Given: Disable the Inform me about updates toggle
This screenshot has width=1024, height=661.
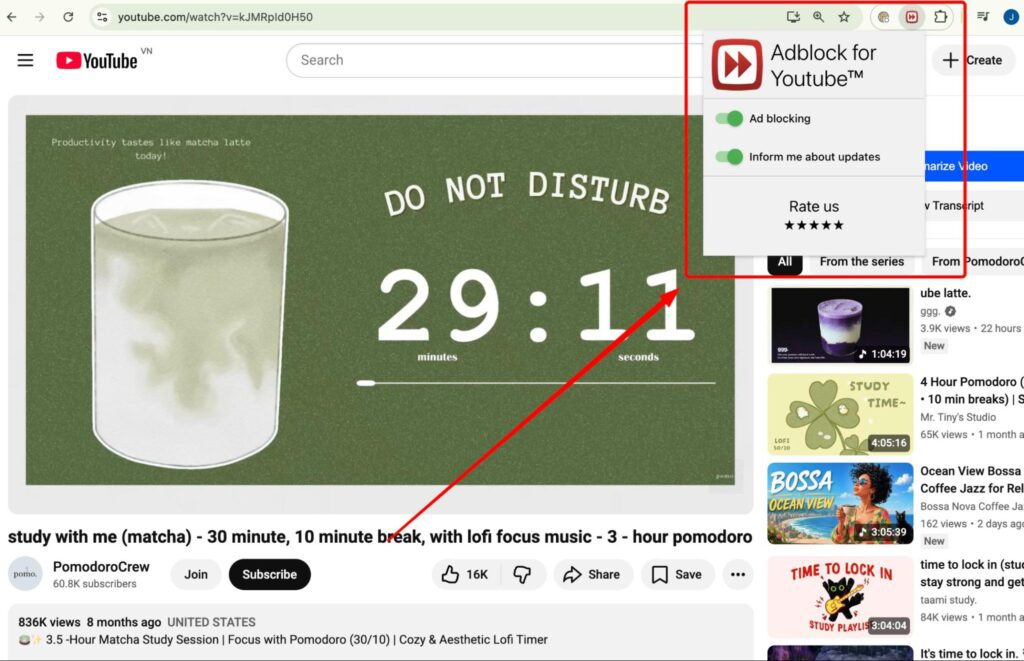Looking at the screenshot, I should point(729,157).
